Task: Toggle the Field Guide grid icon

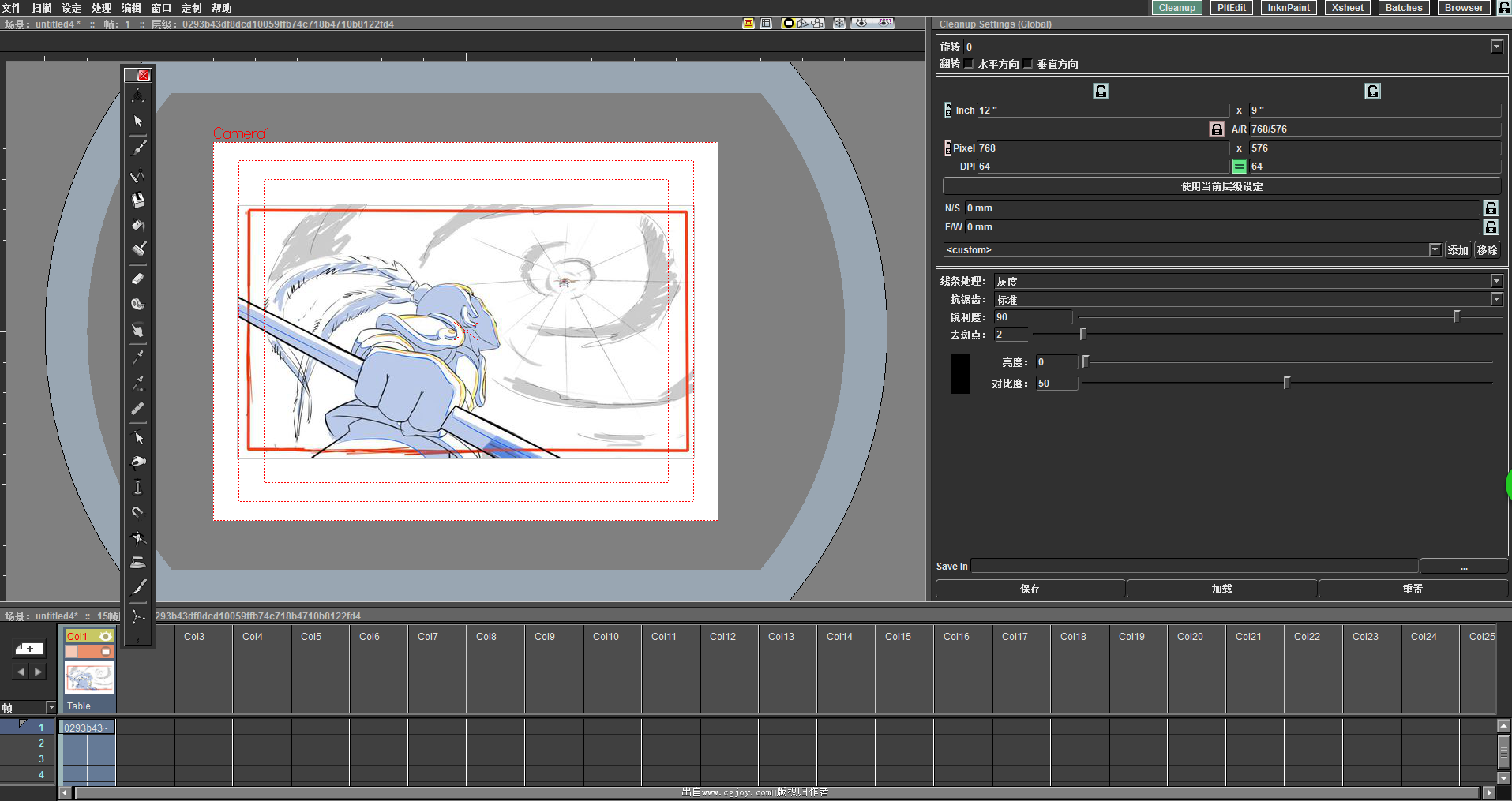Action: click(766, 24)
